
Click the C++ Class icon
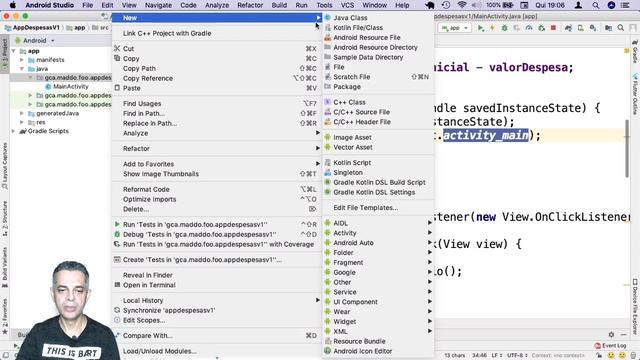point(327,102)
